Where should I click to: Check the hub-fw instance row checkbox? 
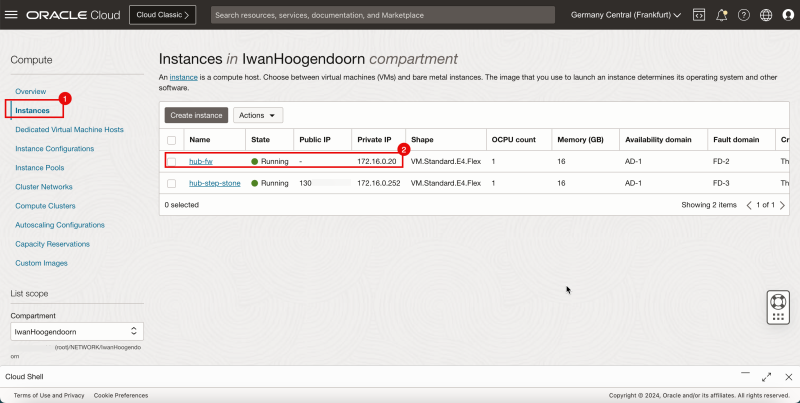point(172,161)
